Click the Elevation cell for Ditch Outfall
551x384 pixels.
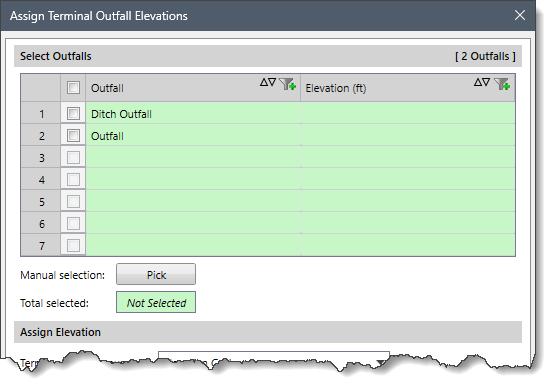(x=408, y=113)
